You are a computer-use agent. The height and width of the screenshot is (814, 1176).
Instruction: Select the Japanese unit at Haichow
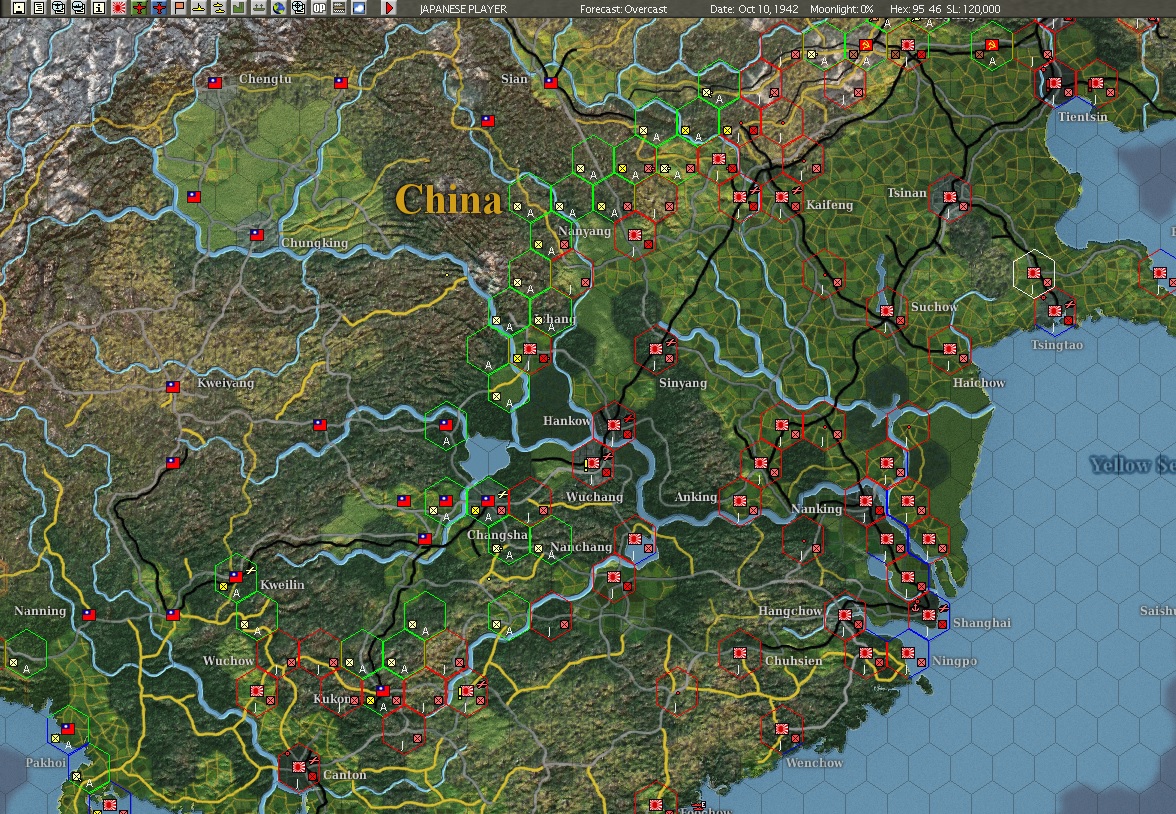click(x=950, y=349)
